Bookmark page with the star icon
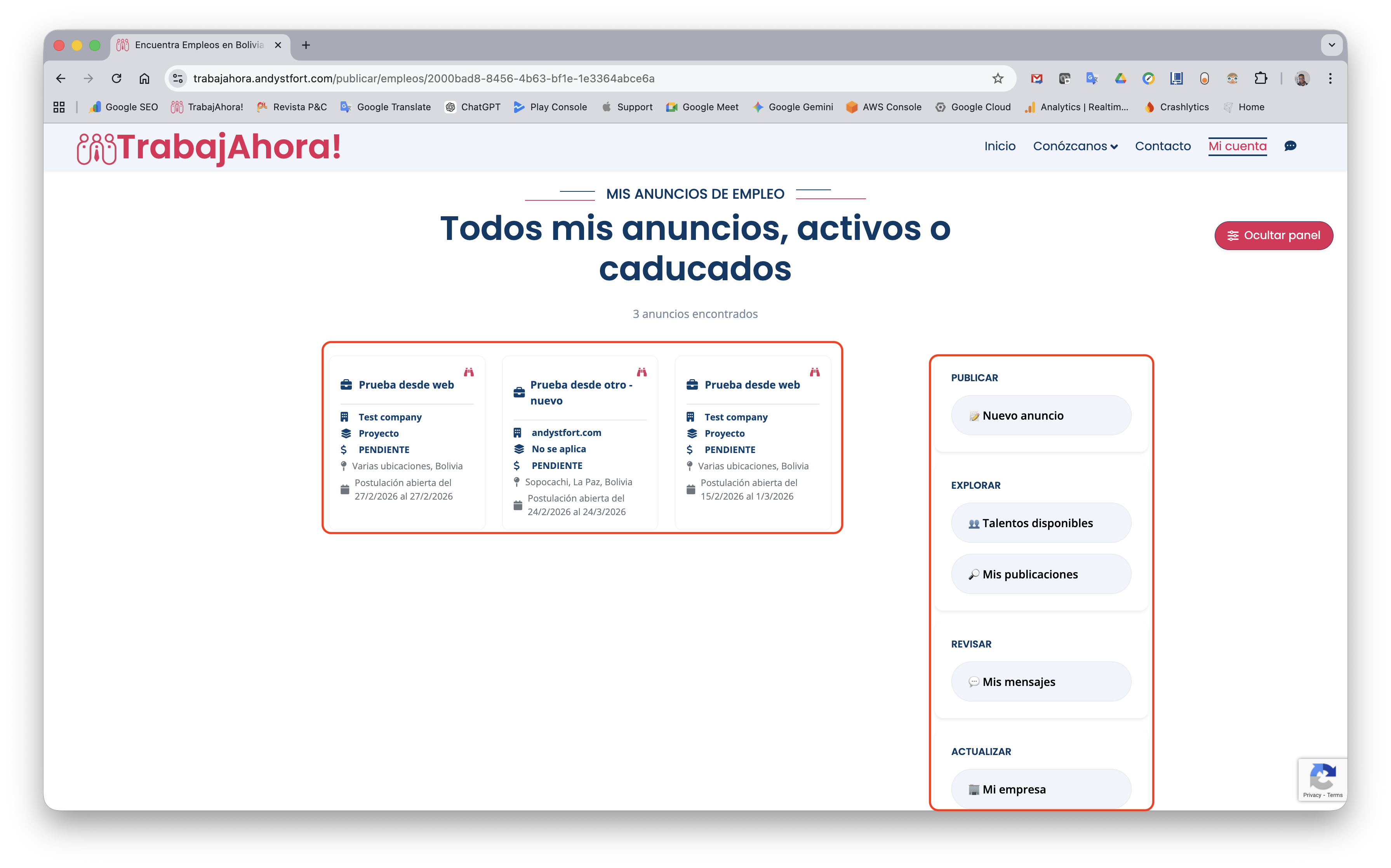This screenshot has width=1391, height=868. 998,79
